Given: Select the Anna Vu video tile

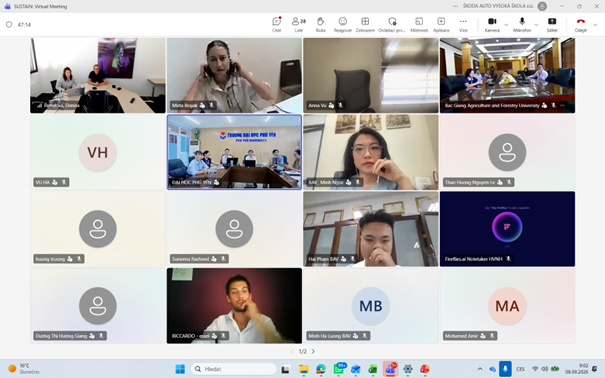Looking at the screenshot, I should 371,75.
